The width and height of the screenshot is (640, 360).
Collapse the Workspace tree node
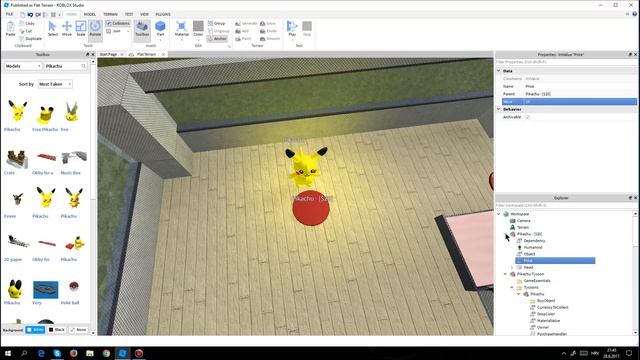[499, 214]
